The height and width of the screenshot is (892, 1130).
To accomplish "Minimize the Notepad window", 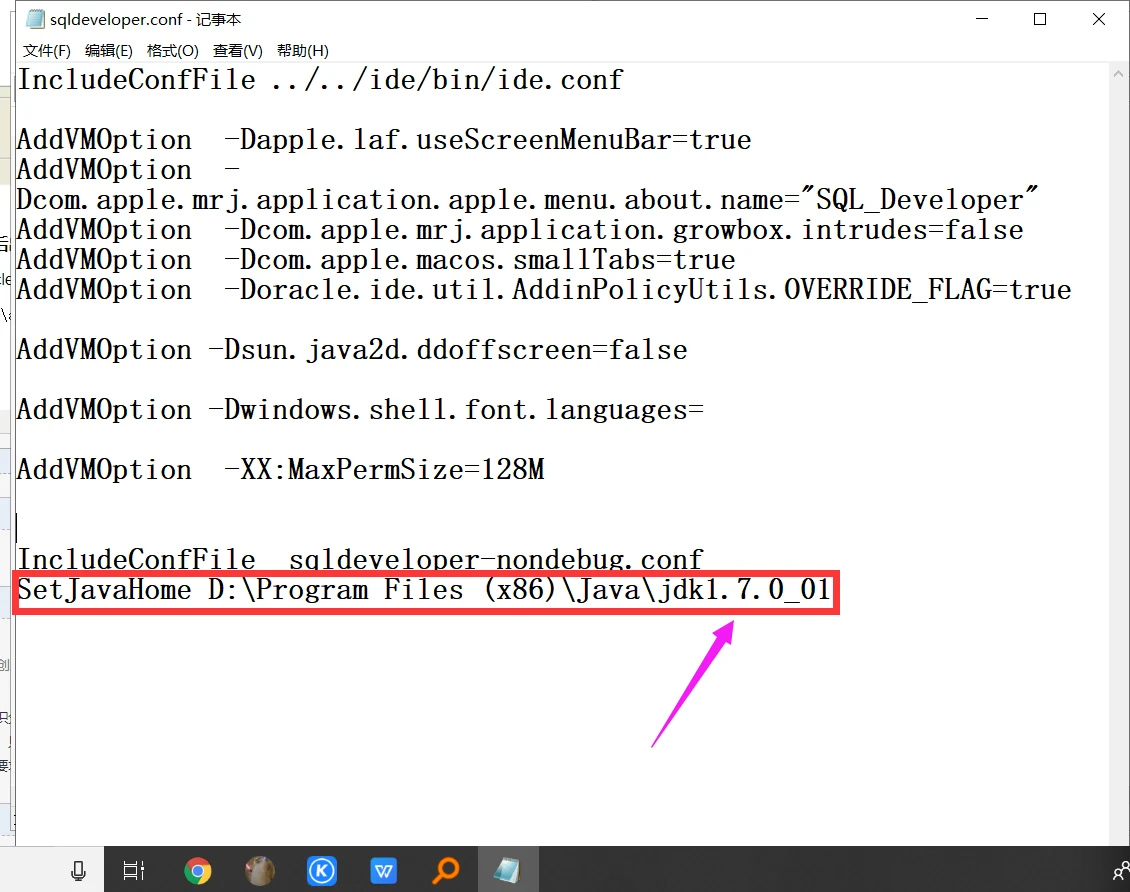I will (x=982, y=19).
